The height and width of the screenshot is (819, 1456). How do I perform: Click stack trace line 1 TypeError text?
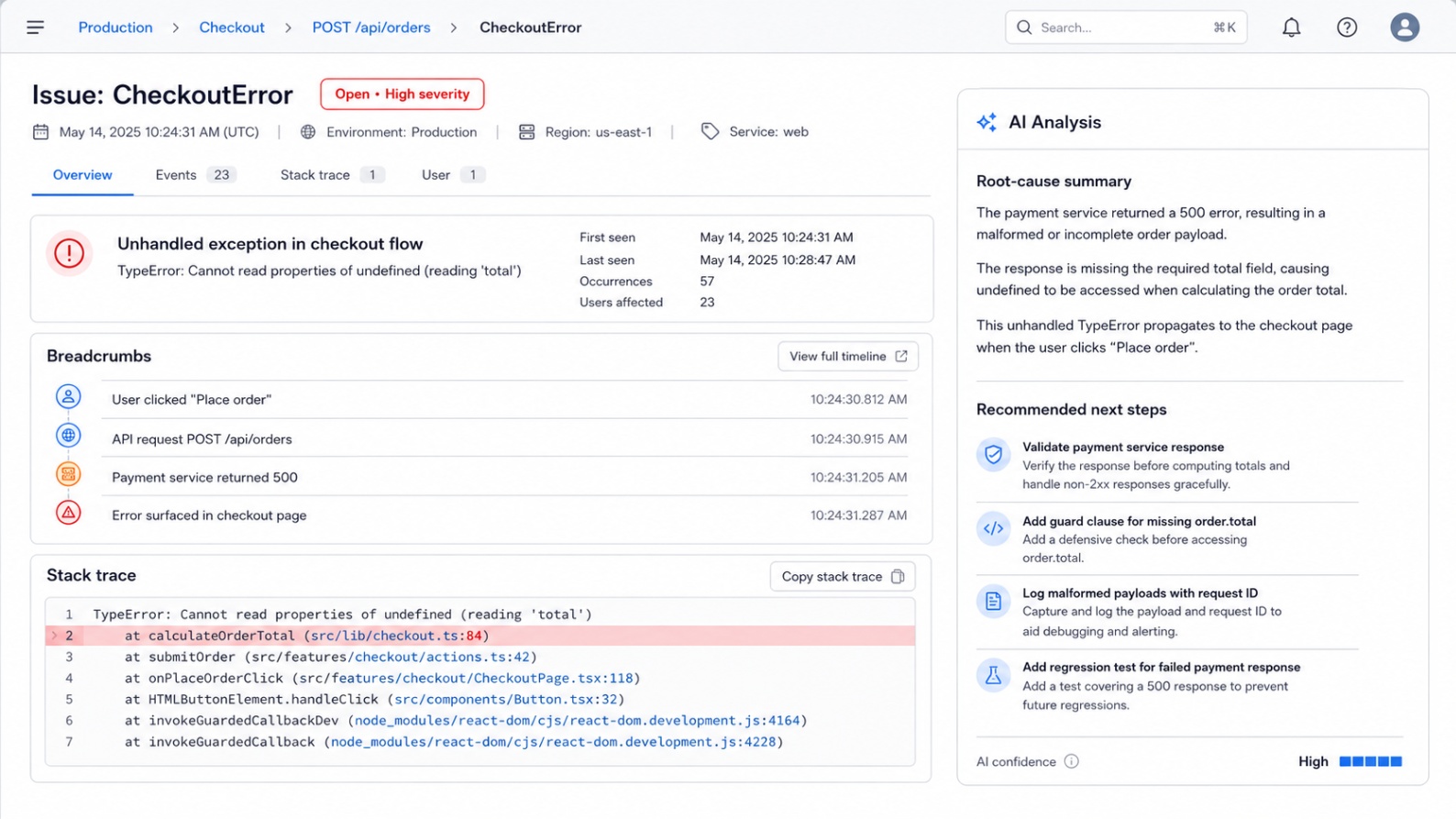(x=342, y=614)
